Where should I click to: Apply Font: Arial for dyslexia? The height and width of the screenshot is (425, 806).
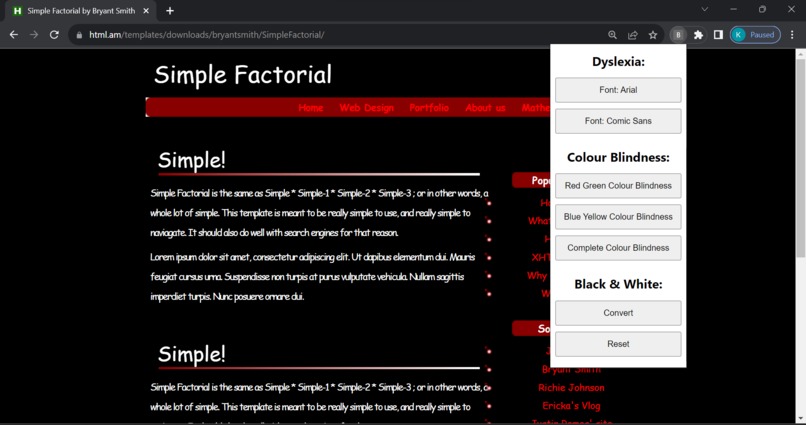pos(618,90)
